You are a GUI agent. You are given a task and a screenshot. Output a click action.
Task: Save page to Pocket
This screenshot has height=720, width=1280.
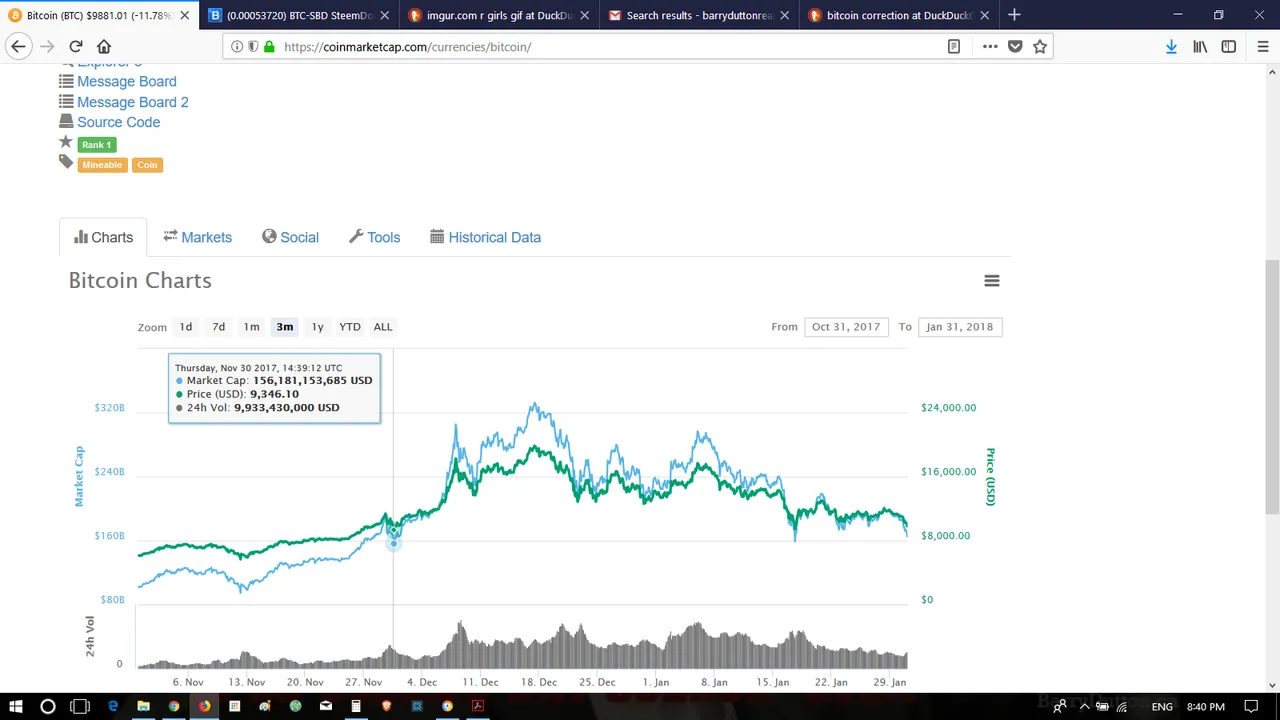(x=1015, y=46)
